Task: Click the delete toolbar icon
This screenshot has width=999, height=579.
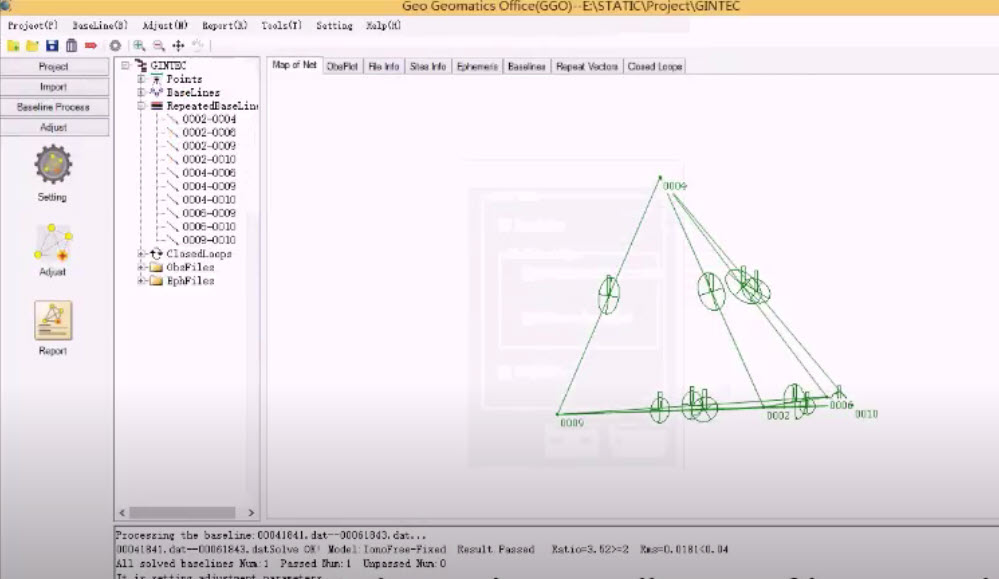Action: coord(72,44)
